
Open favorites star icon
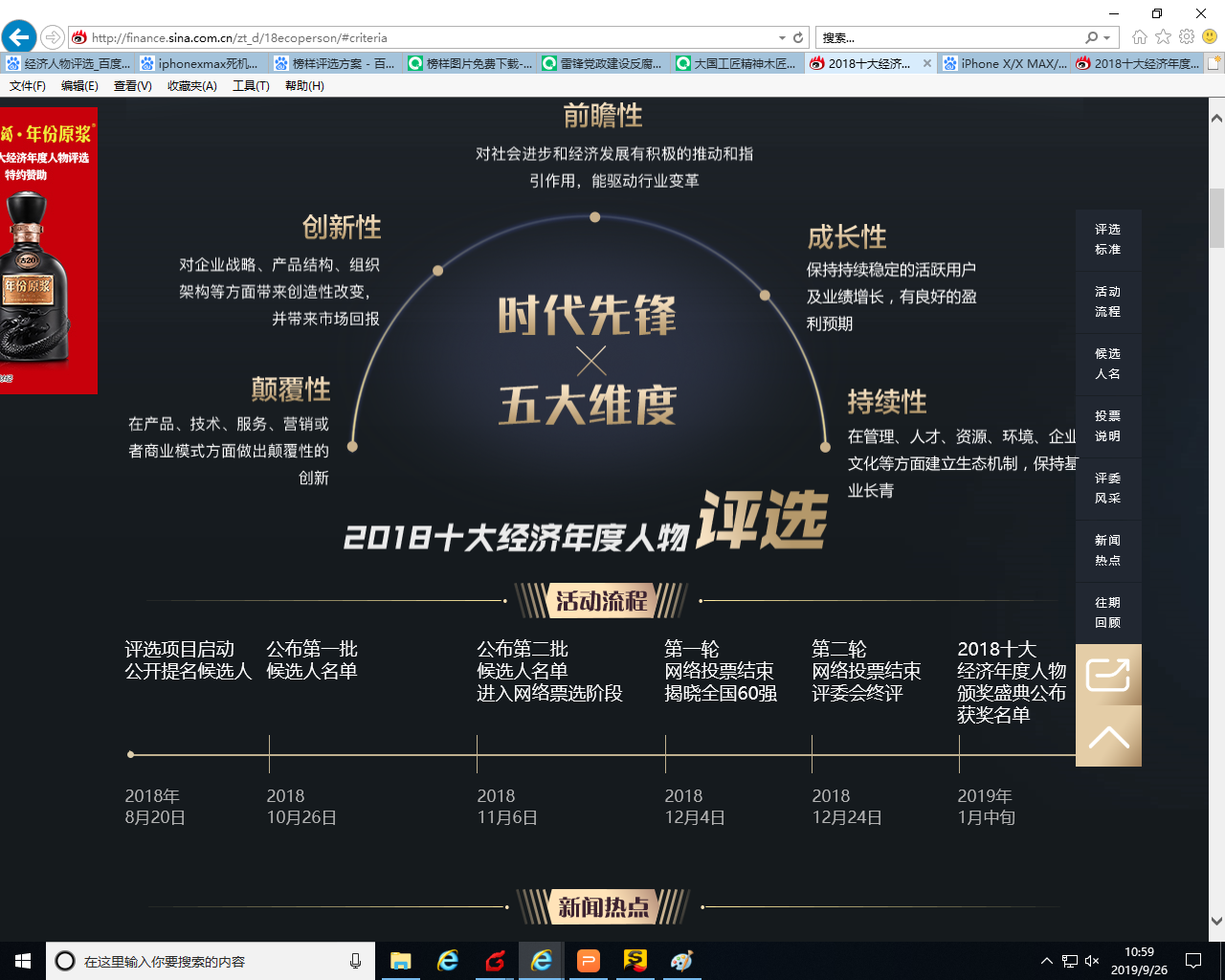(1163, 37)
